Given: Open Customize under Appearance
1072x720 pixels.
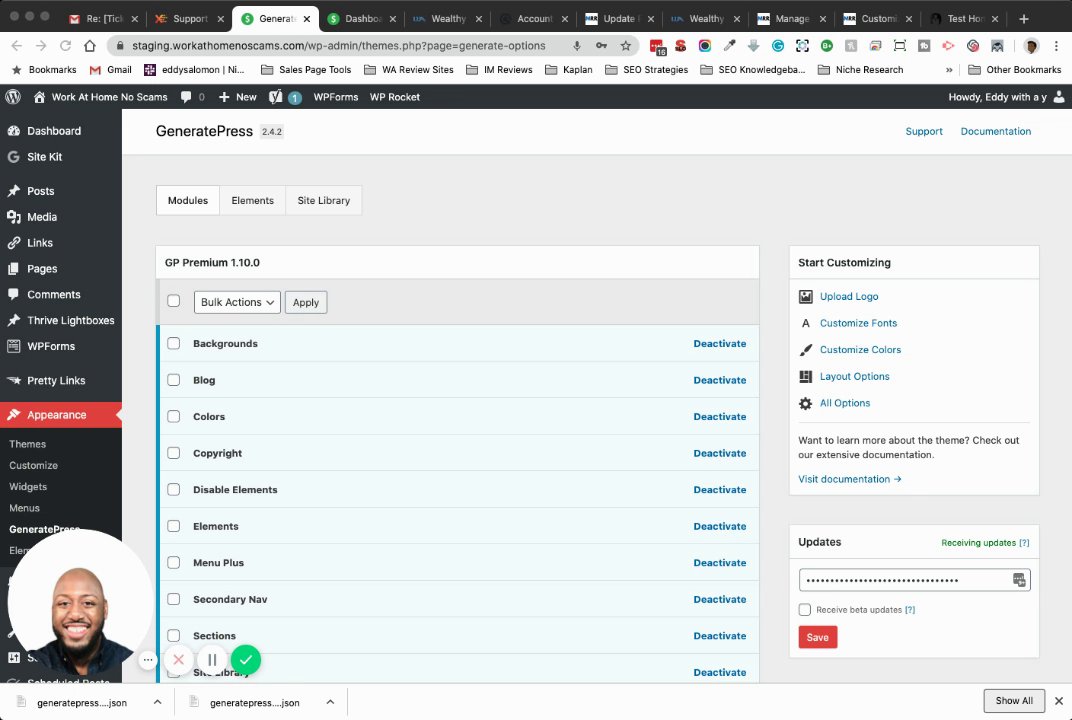Looking at the screenshot, I should pyautogui.click(x=34, y=465).
